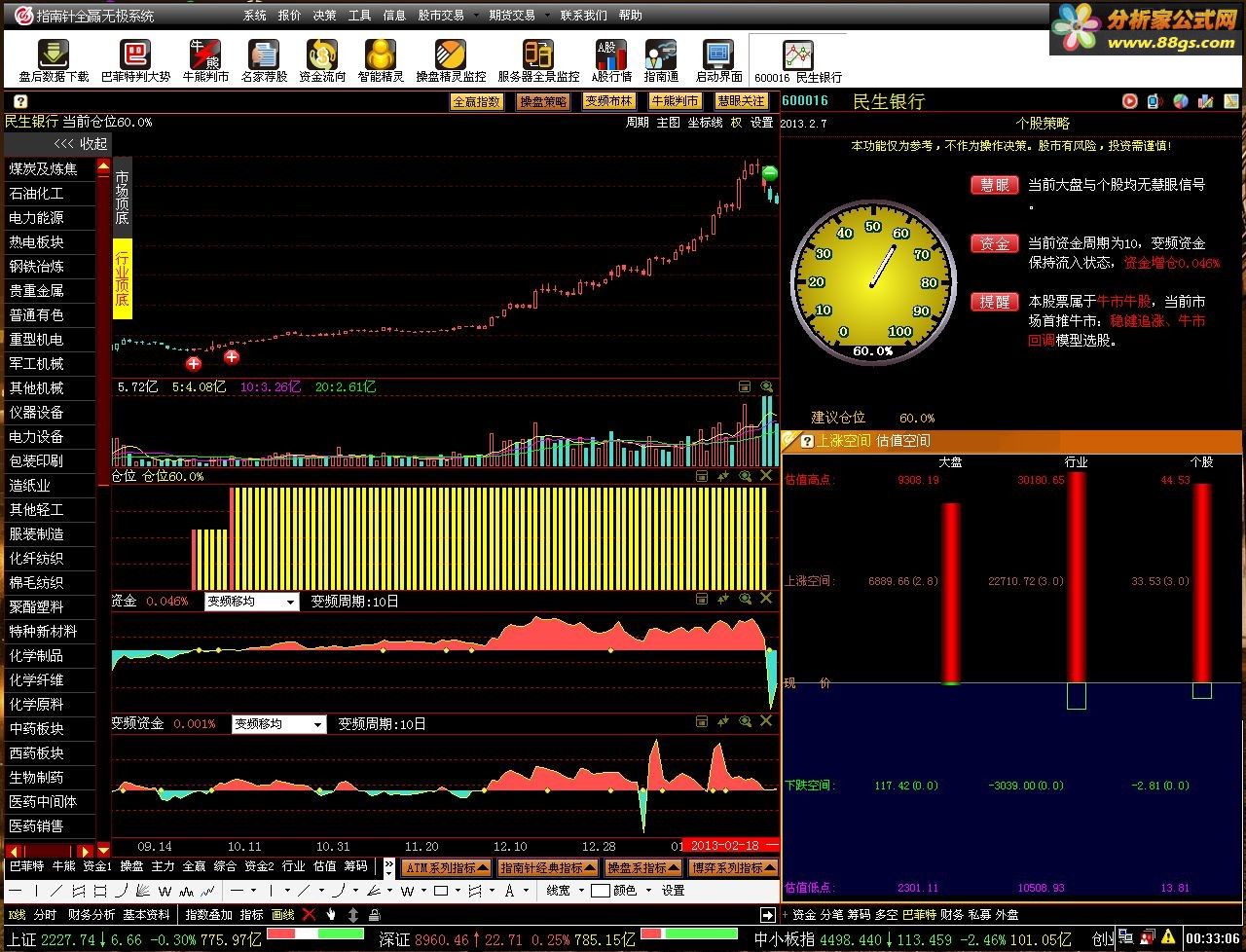Select the hand pan tool in bottom bar
This screenshot has width=1246, height=952.
331,914
